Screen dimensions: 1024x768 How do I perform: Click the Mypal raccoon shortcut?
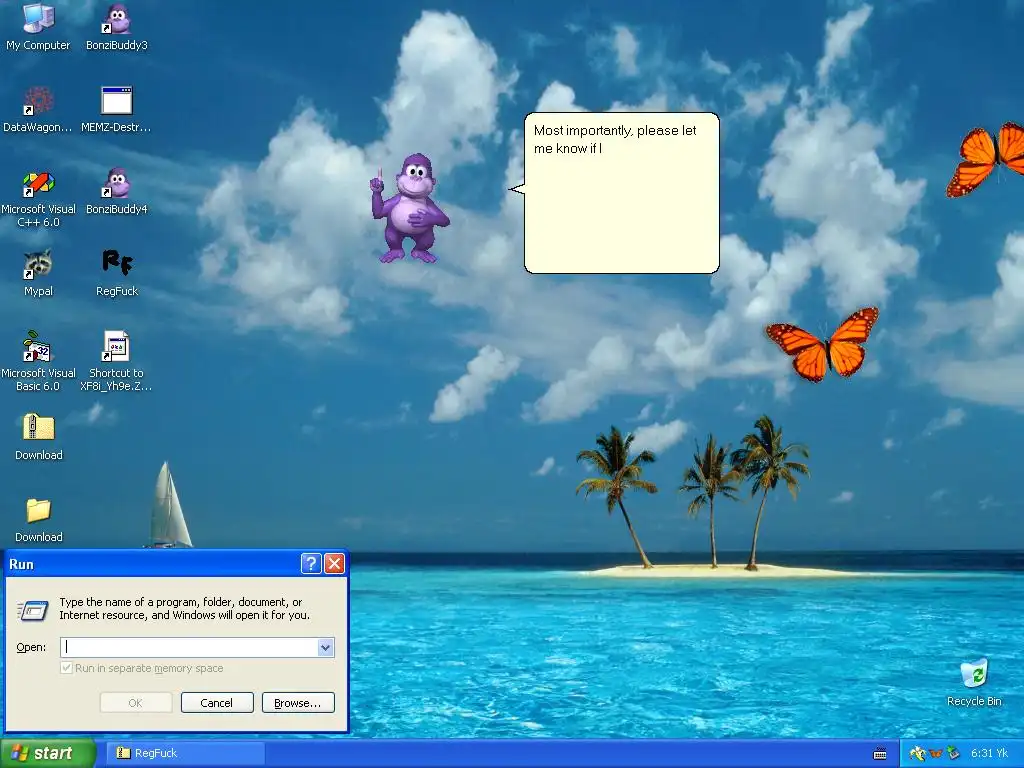coord(39,273)
